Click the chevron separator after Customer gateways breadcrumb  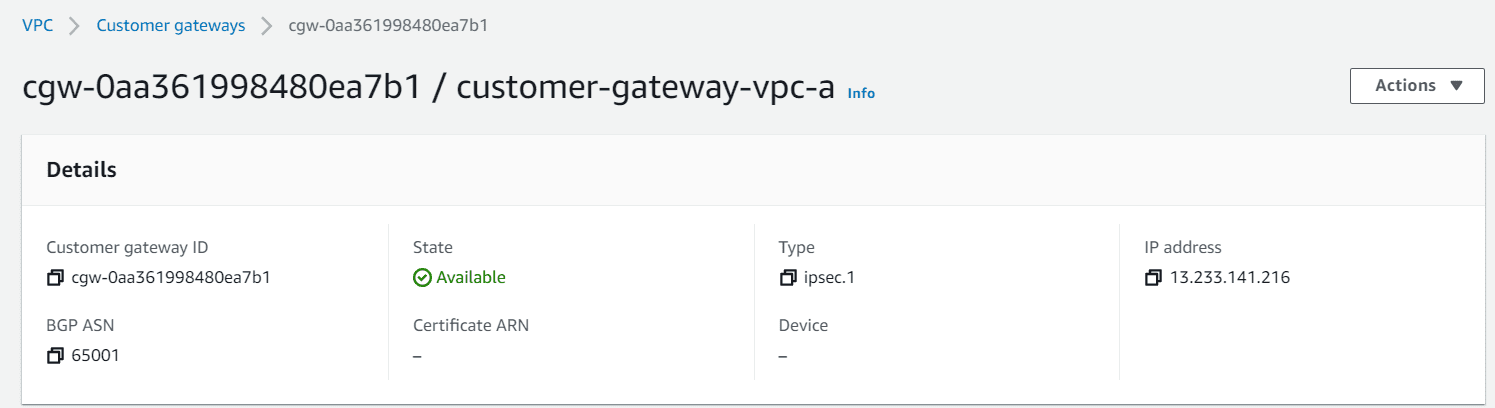point(267,26)
